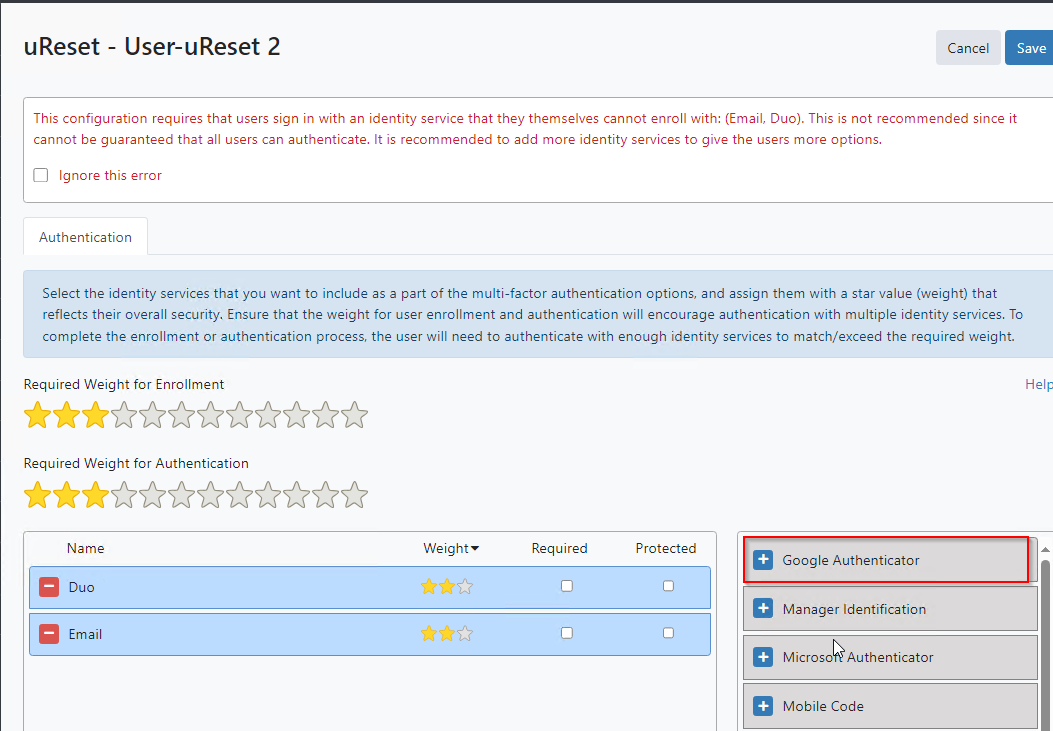Click the Name column header
This screenshot has width=1053, height=731.
tap(85, 548)
